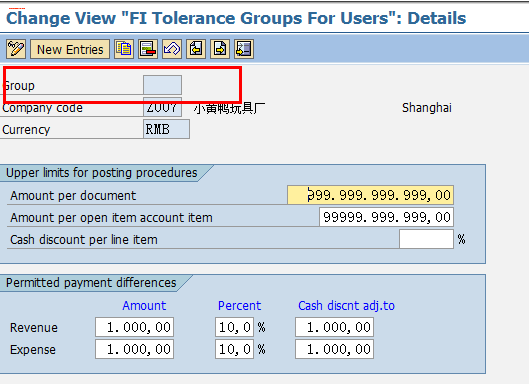The image size is (529, 384).
Task: Focus the Group input field
Action: coord(162,85)
